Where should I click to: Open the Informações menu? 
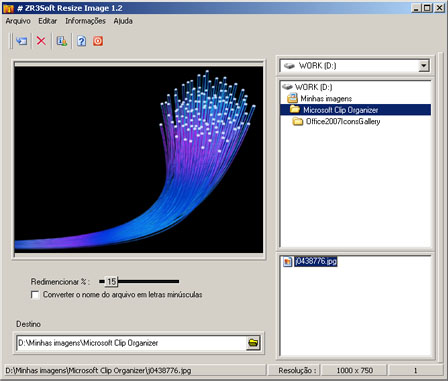pyautogui.click(x=85, y=21)
